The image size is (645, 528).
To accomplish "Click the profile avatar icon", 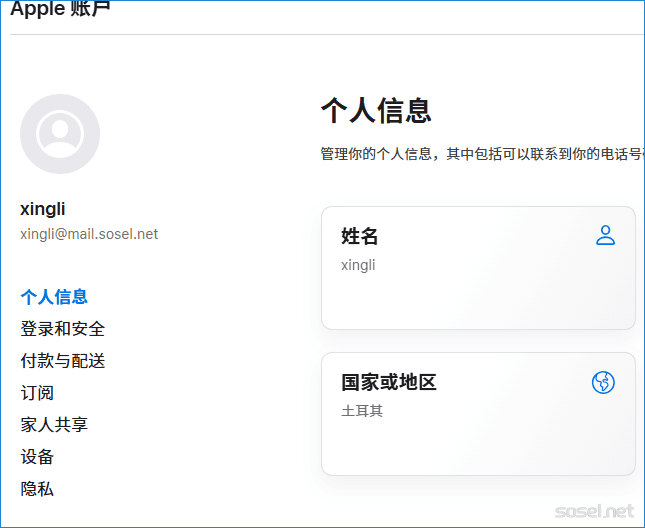I will coord(60,134).
